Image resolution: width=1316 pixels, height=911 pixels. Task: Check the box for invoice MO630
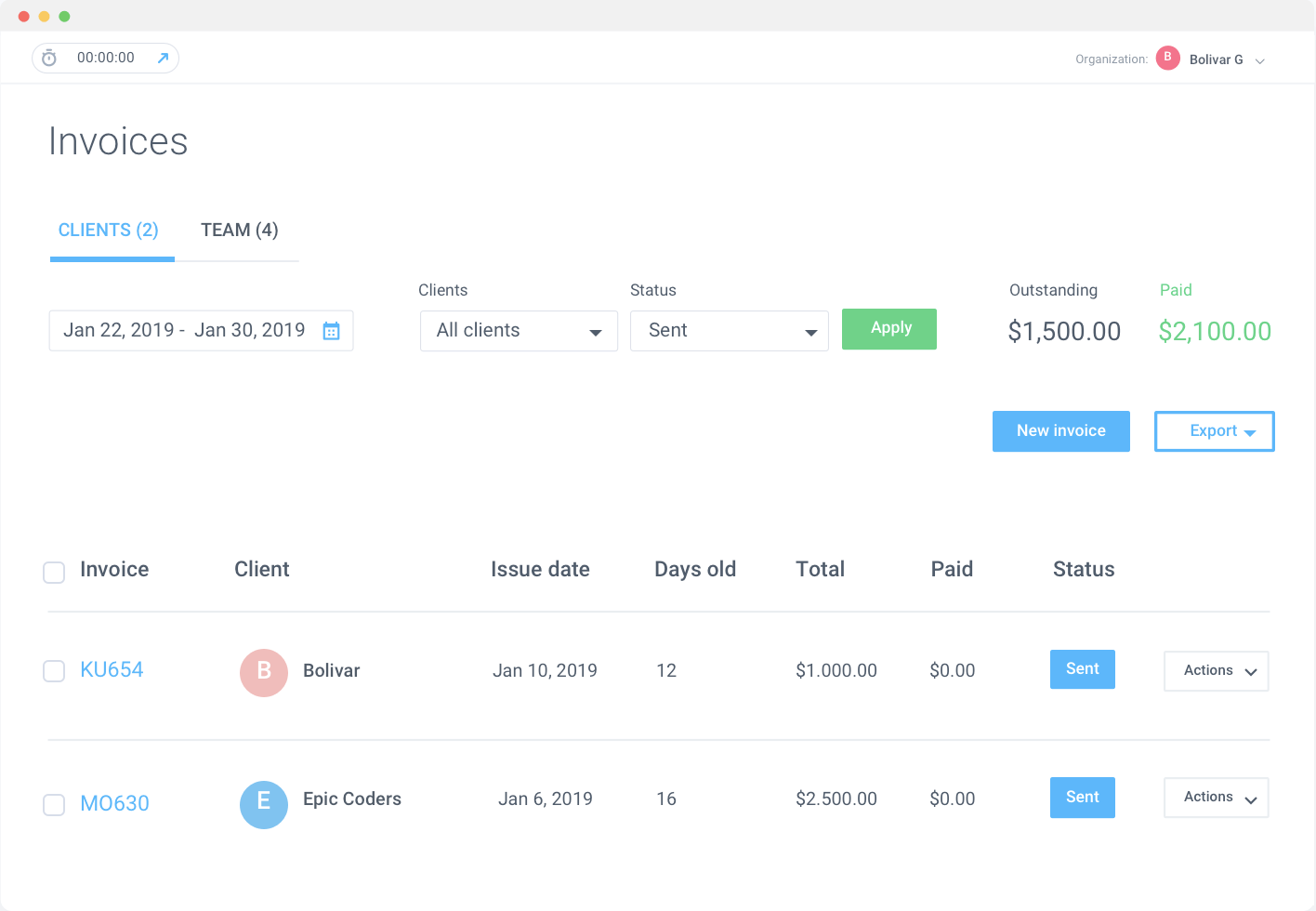(54, 805)
